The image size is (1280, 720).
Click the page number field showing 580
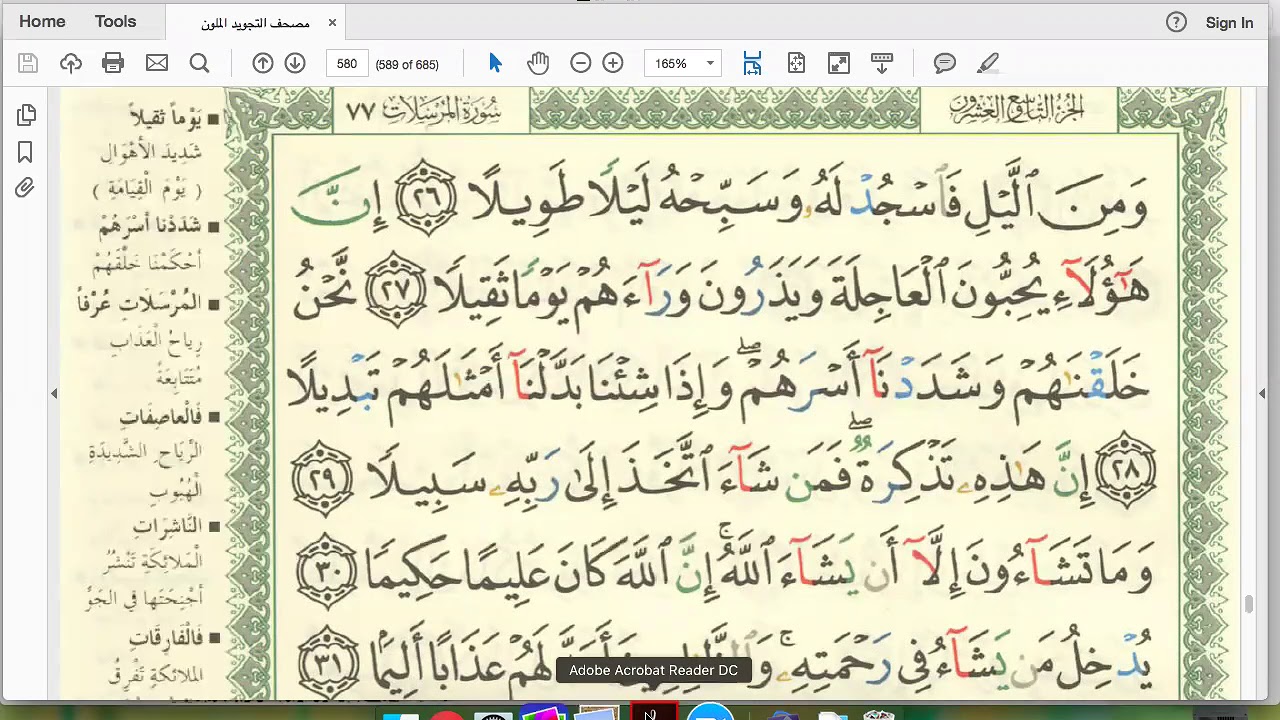347,63
